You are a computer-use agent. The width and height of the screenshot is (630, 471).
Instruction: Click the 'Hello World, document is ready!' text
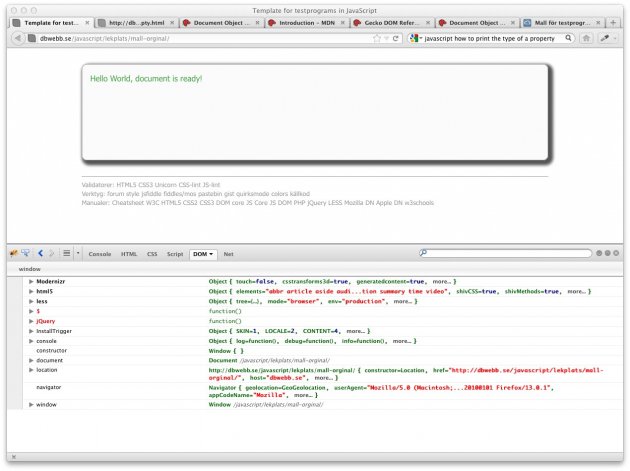146,79
